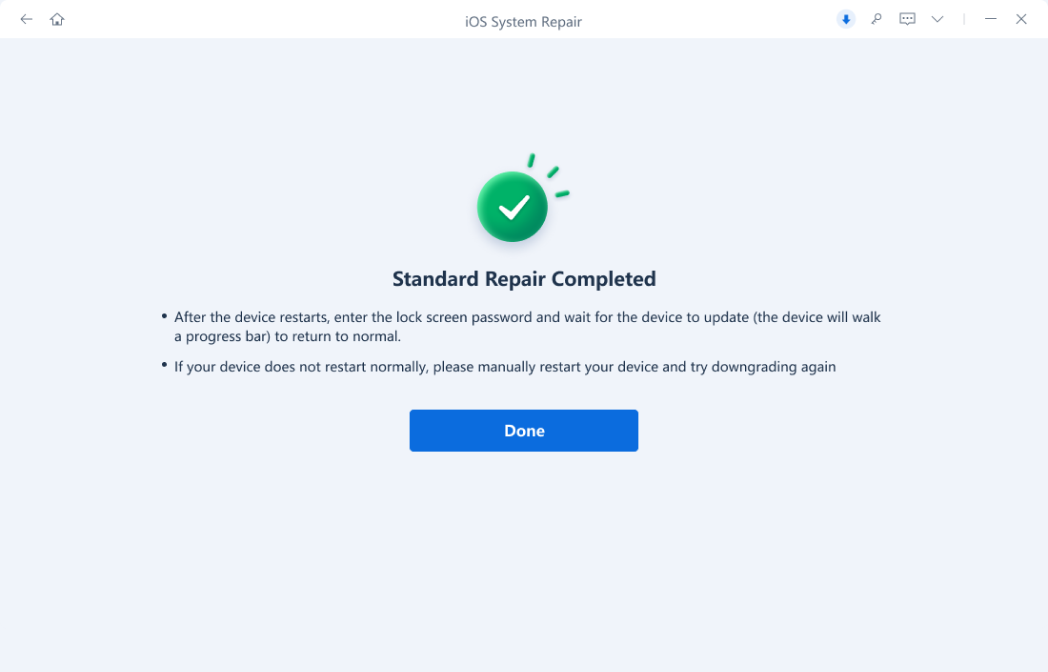Minimize the iOS System Repair window
Image resolution: width=1048 pixels, height=672 pixels.
tap(991, 19)
